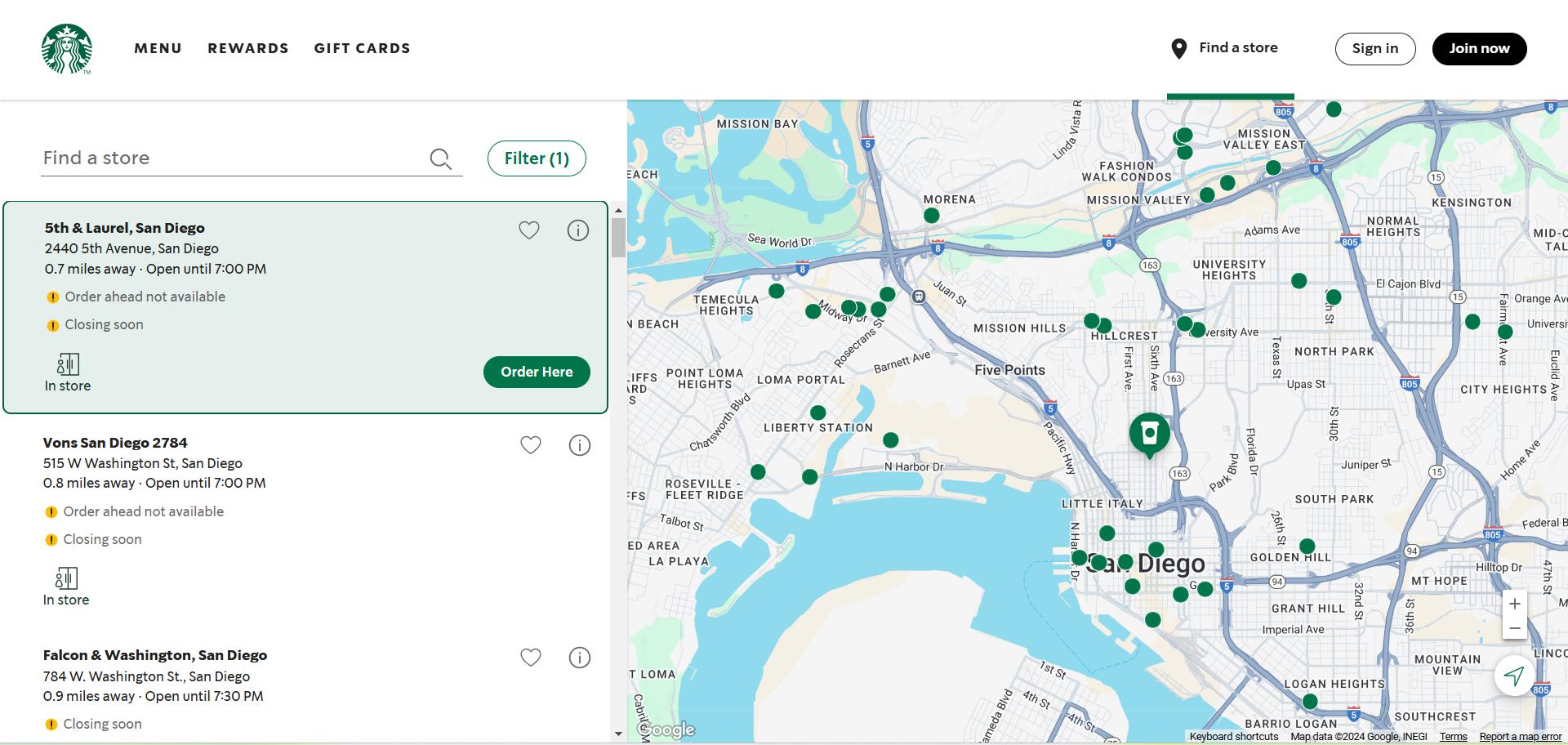Click the In store icon under 5th & Laurel
The height and width of the screenshot is (745, 1568).
click(68, 364)
